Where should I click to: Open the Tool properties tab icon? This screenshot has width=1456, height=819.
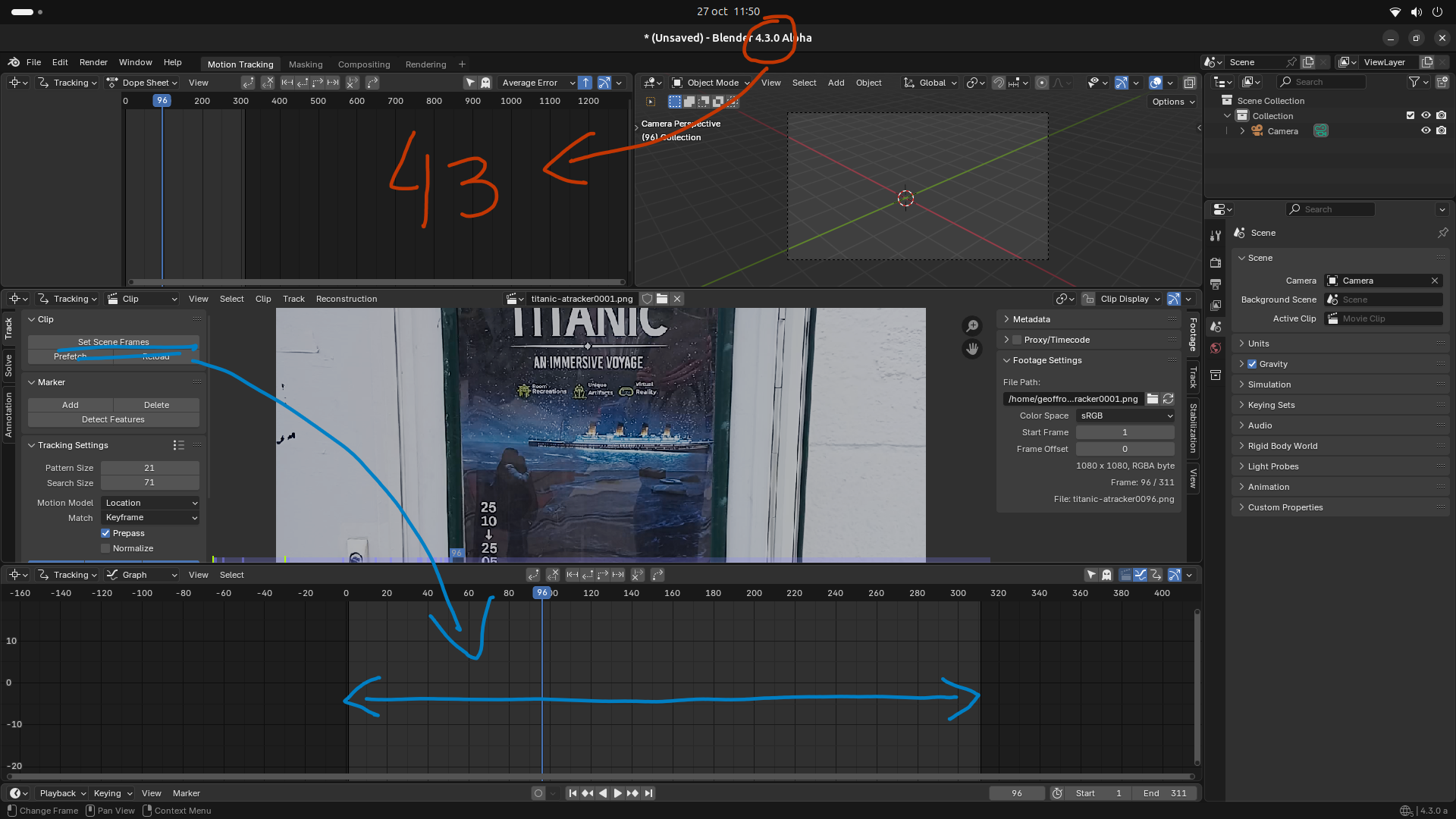pos(1216,236)
